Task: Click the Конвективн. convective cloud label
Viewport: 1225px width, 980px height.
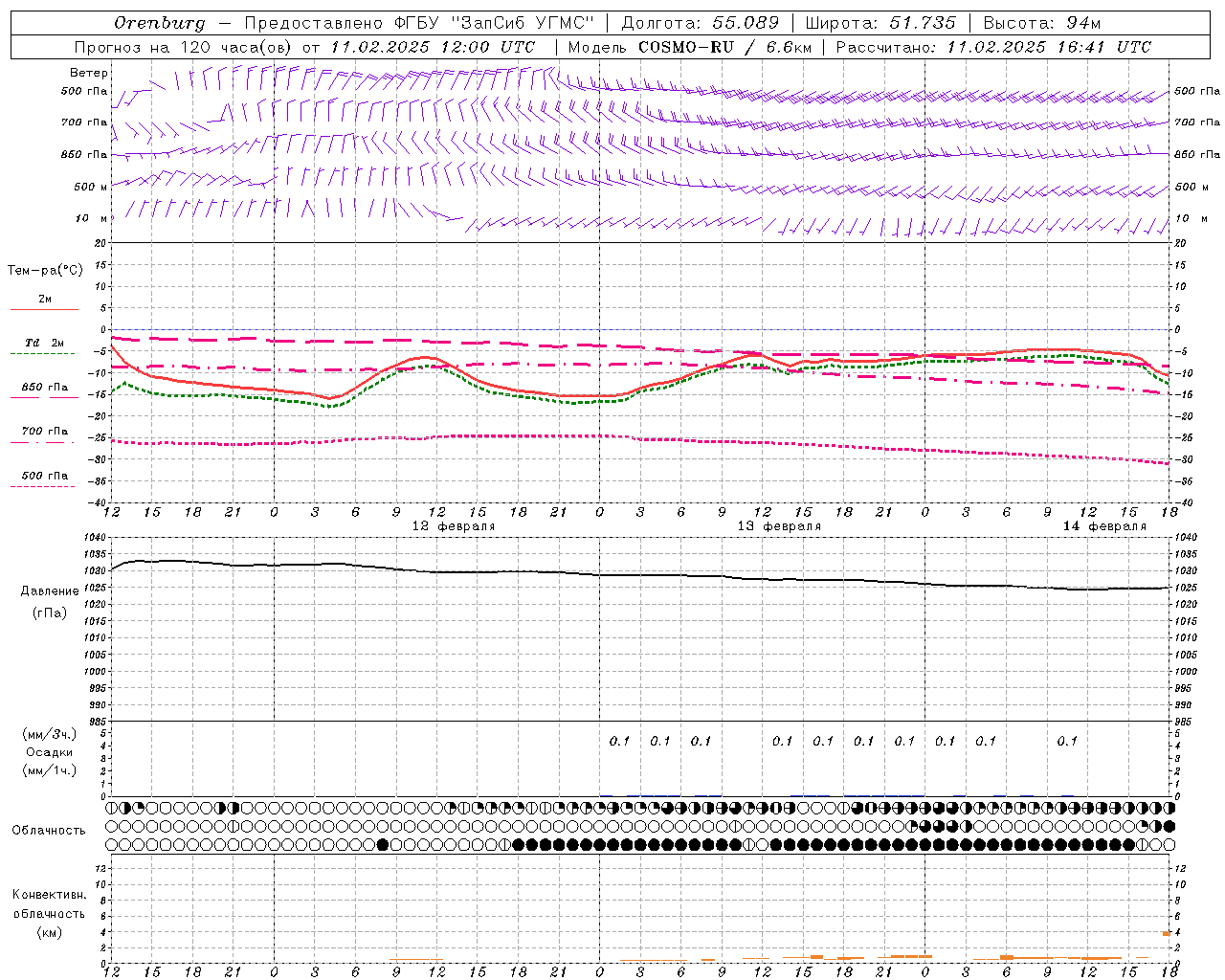Action: [x=49, y=895]
